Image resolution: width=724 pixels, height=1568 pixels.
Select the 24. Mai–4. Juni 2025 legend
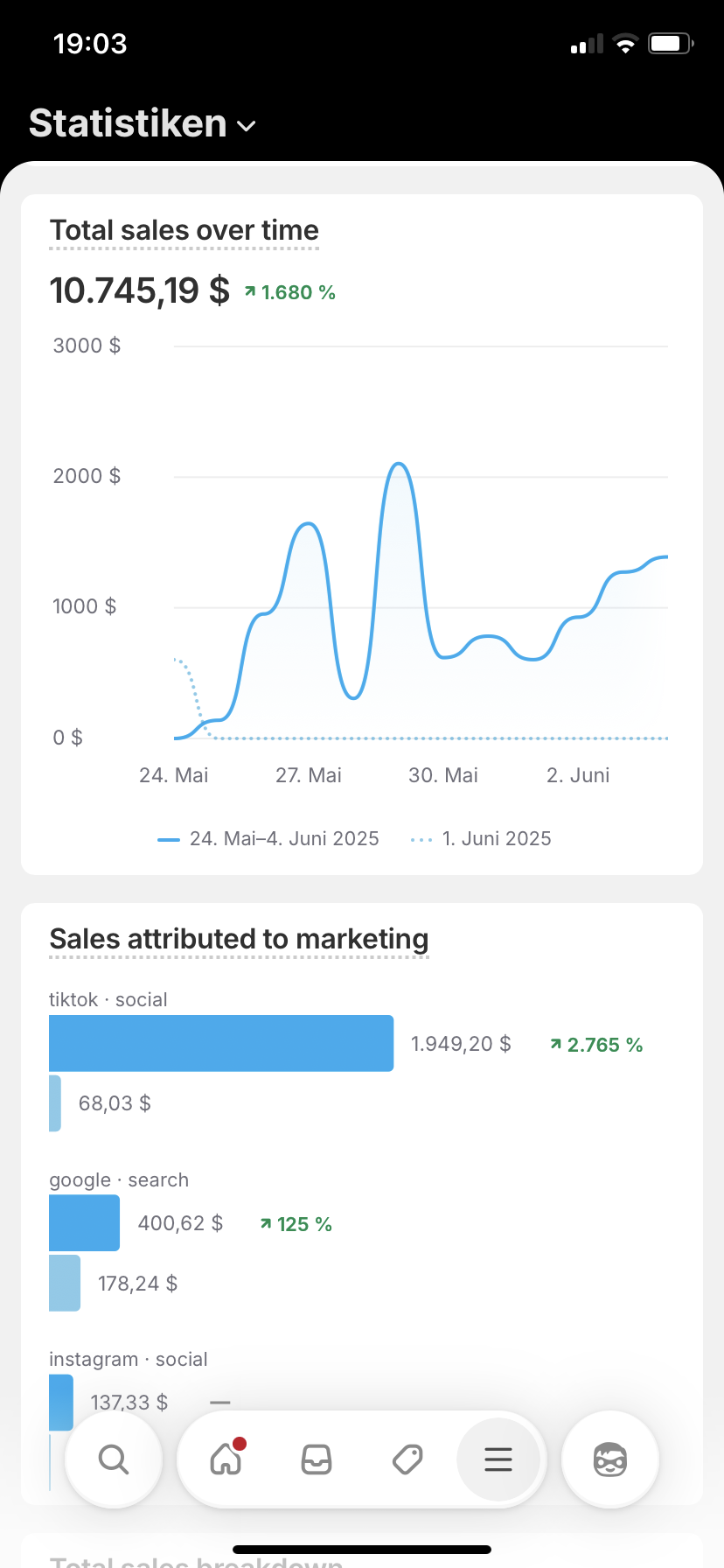point(268,838)
